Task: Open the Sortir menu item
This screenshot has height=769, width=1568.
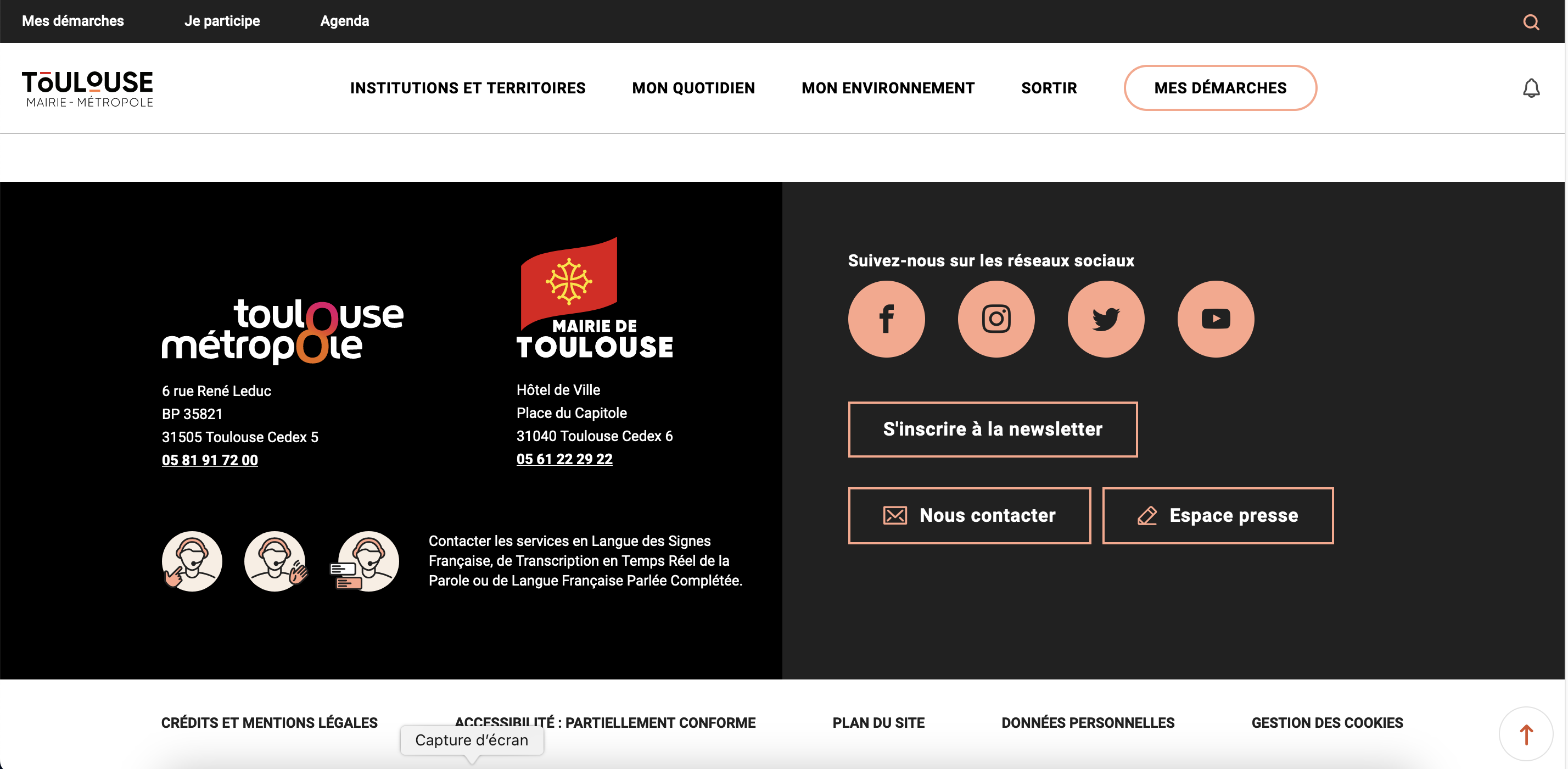Action: click(x=1049, y=88)
